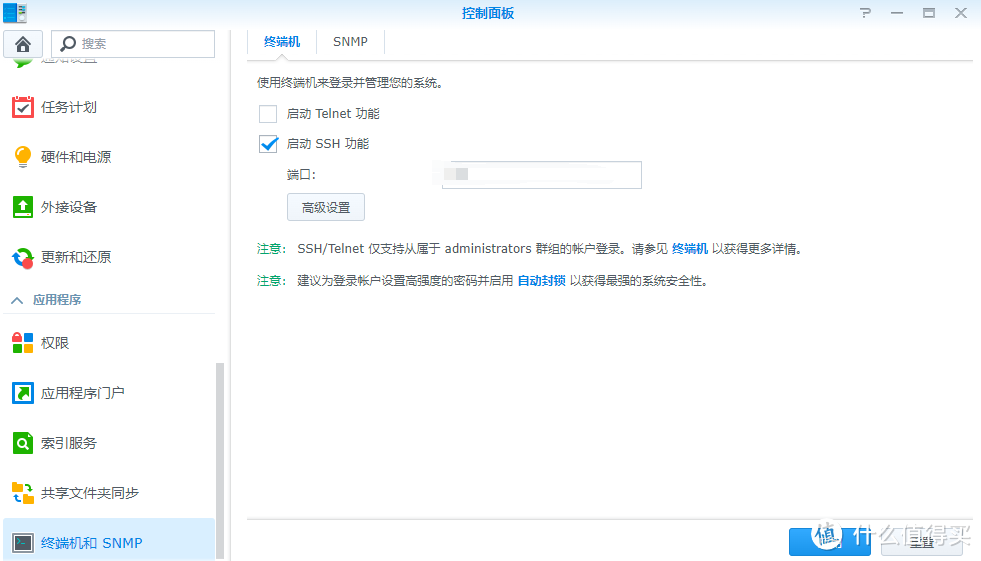
Task: Open Hardware and Power (硬件和电源) icon
Action: pos(23,157)
